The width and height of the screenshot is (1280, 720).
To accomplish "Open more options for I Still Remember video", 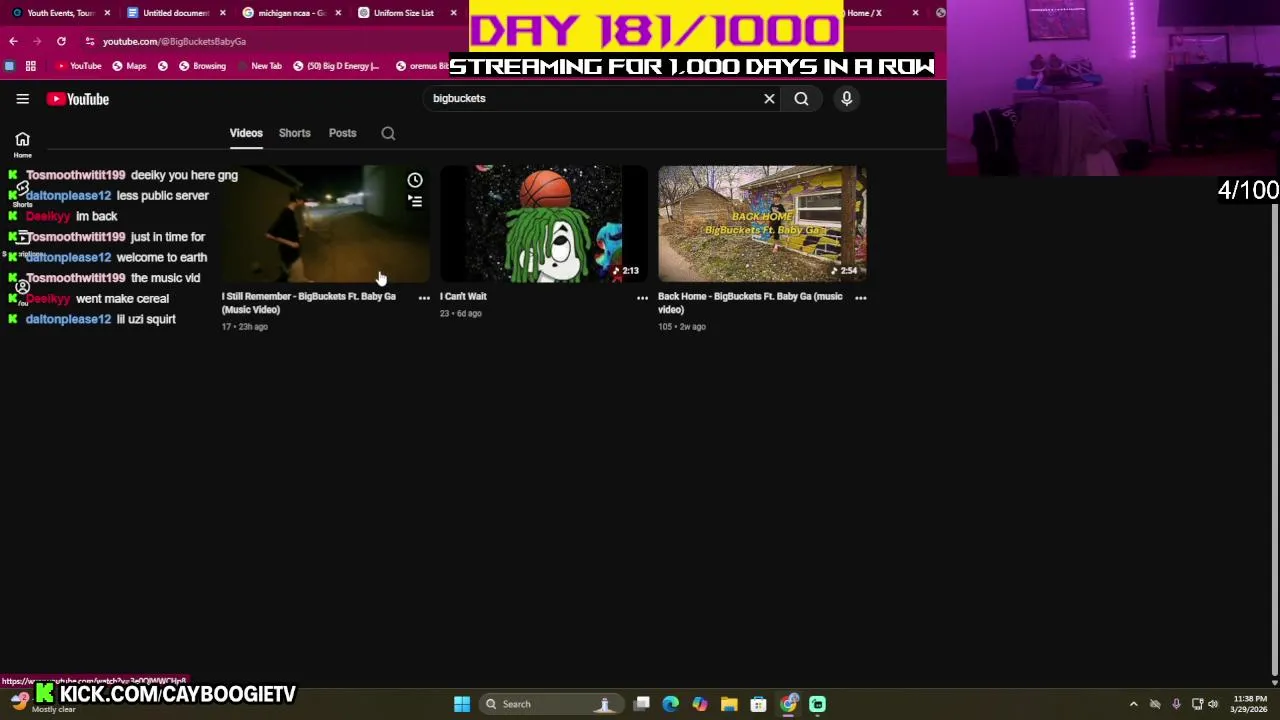I will (x=424, y=298).
